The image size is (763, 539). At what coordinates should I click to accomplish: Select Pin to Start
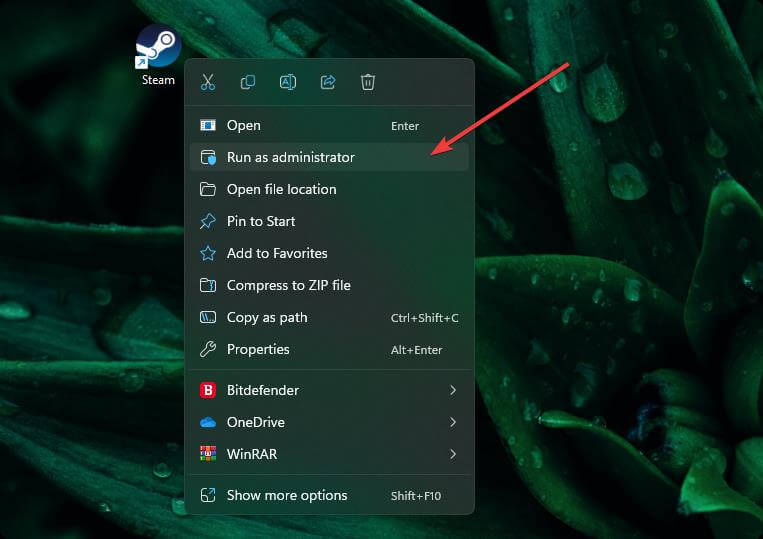click(329, 221)
